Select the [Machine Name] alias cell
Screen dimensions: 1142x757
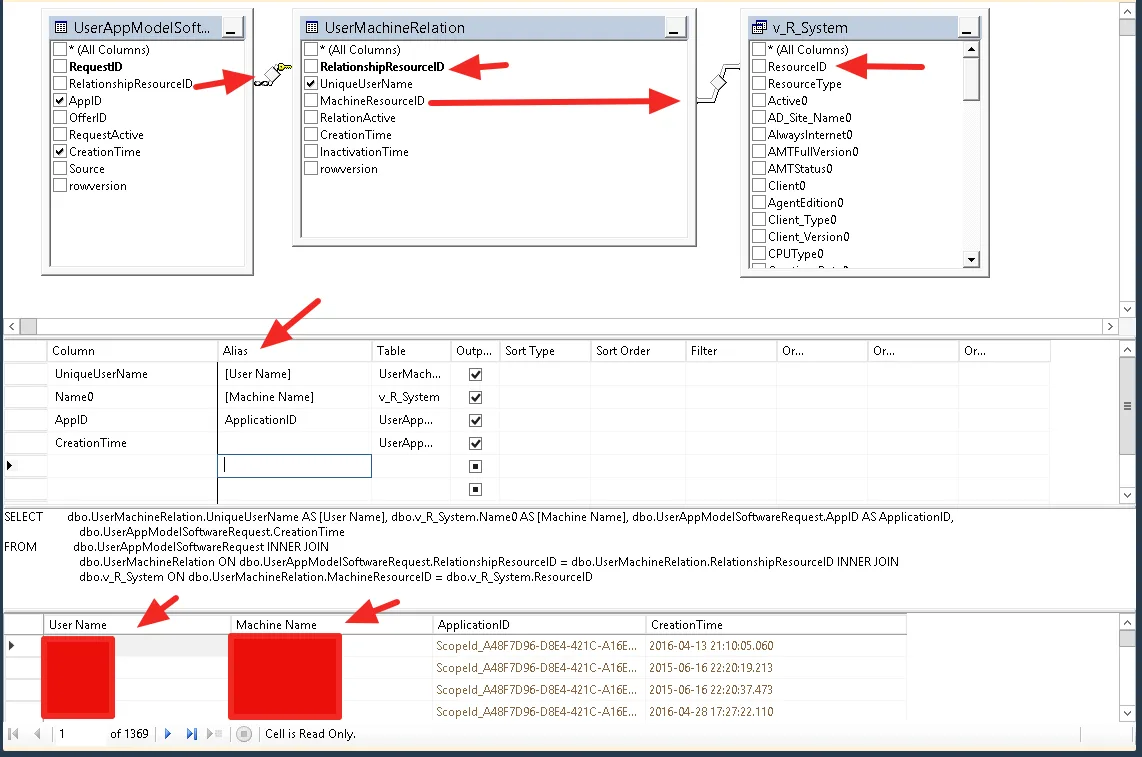click(x=295, y=397)
